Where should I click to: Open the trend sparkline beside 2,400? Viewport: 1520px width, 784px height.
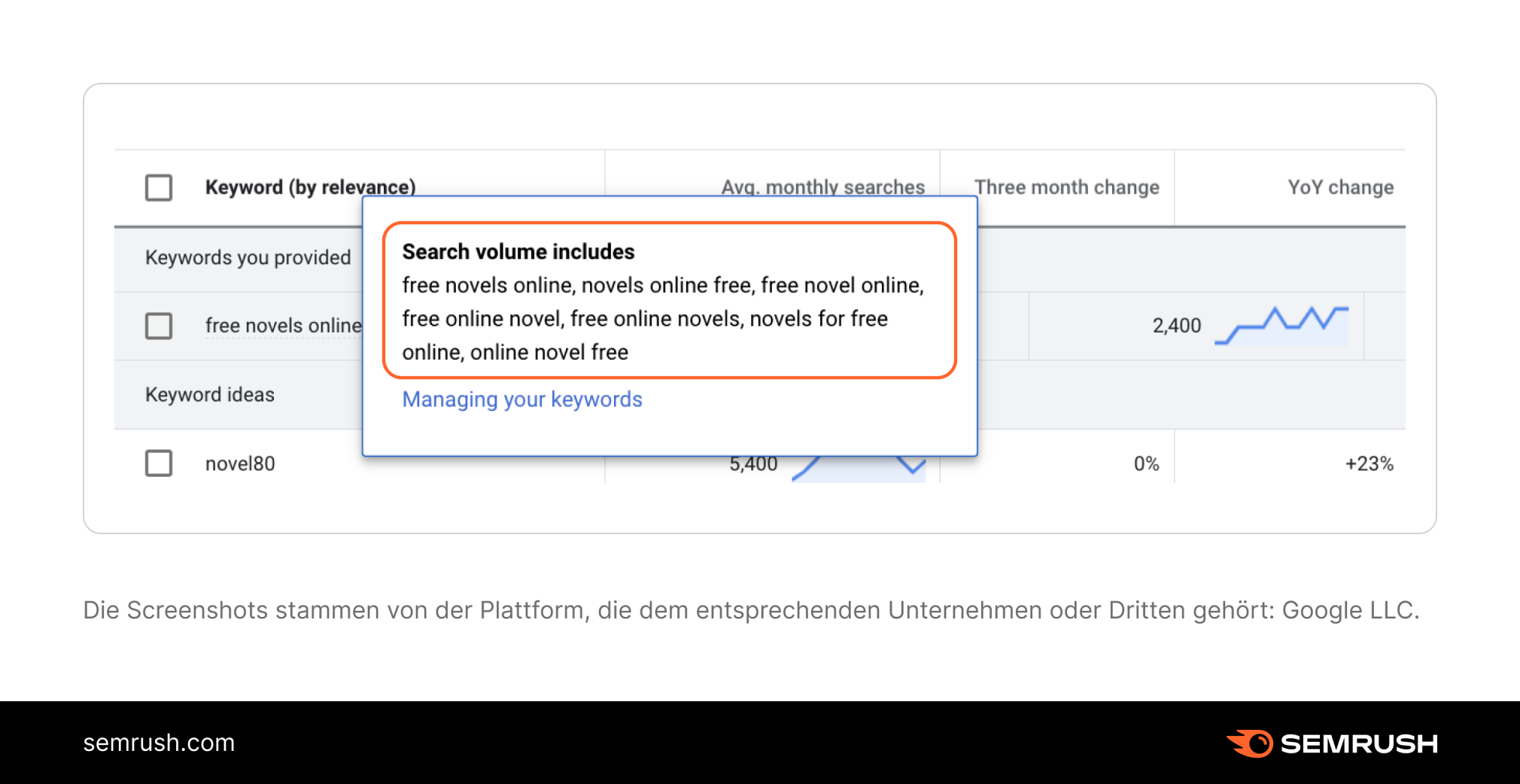[1281, 326]
